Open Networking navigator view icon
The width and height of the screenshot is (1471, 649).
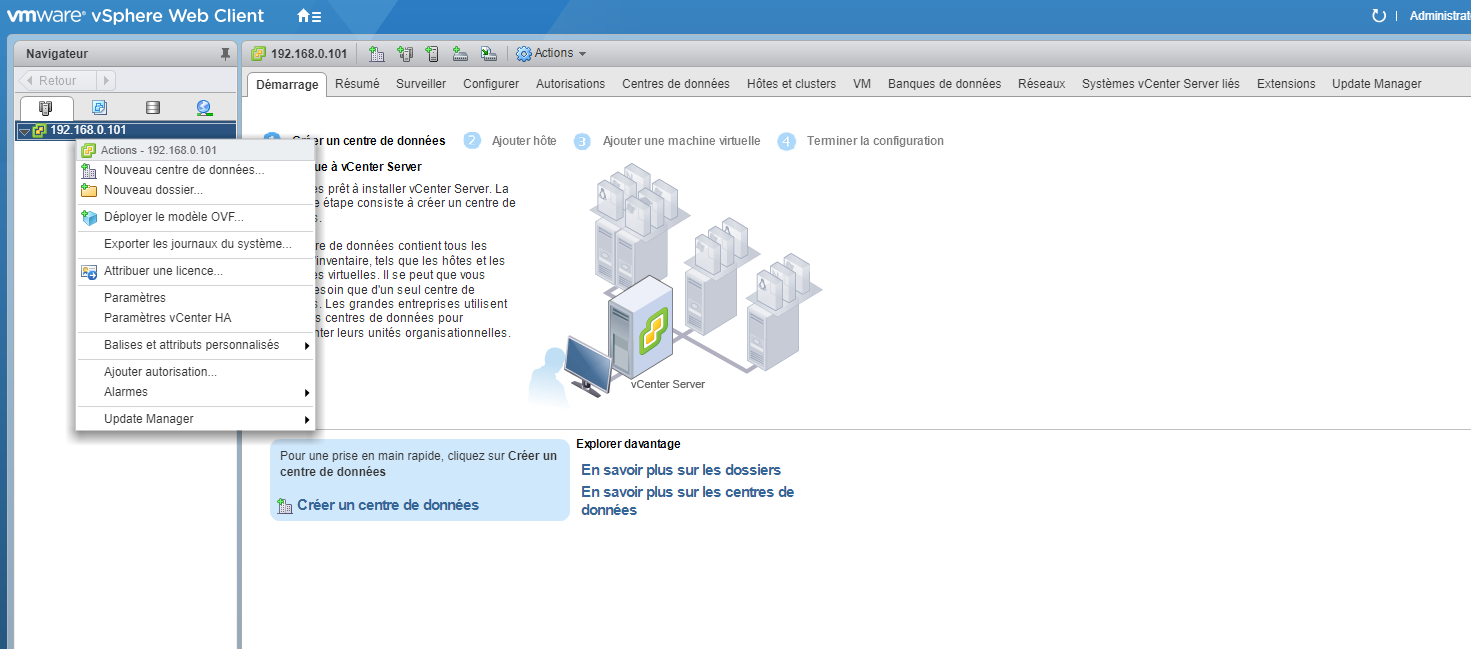click(x=205, y=108)
